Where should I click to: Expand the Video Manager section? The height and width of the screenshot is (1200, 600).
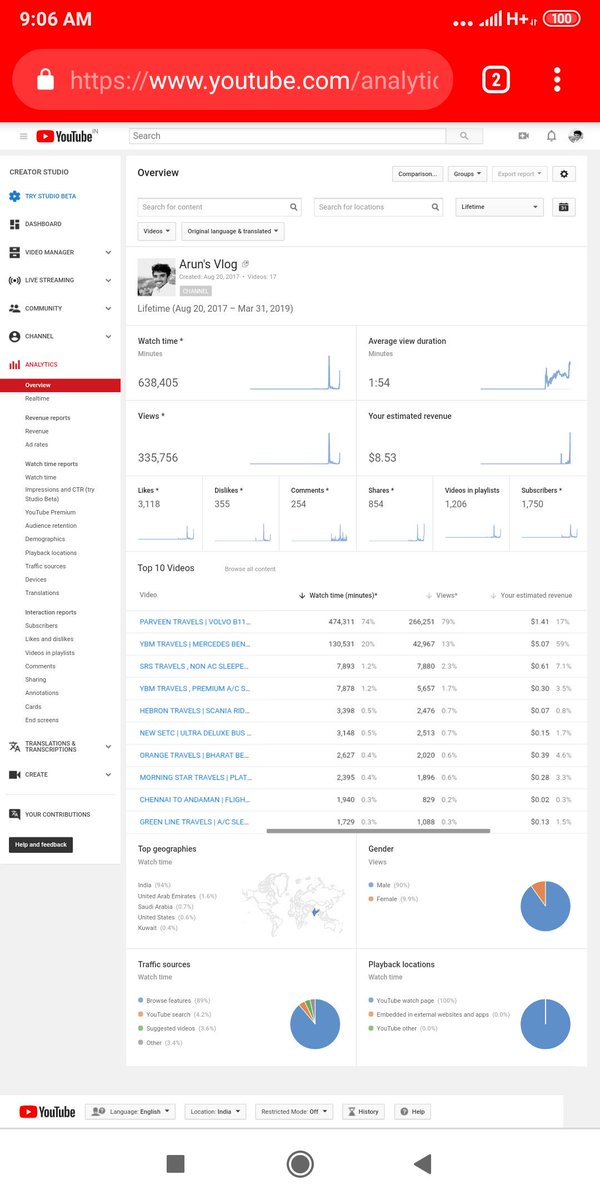click(108, 252)
